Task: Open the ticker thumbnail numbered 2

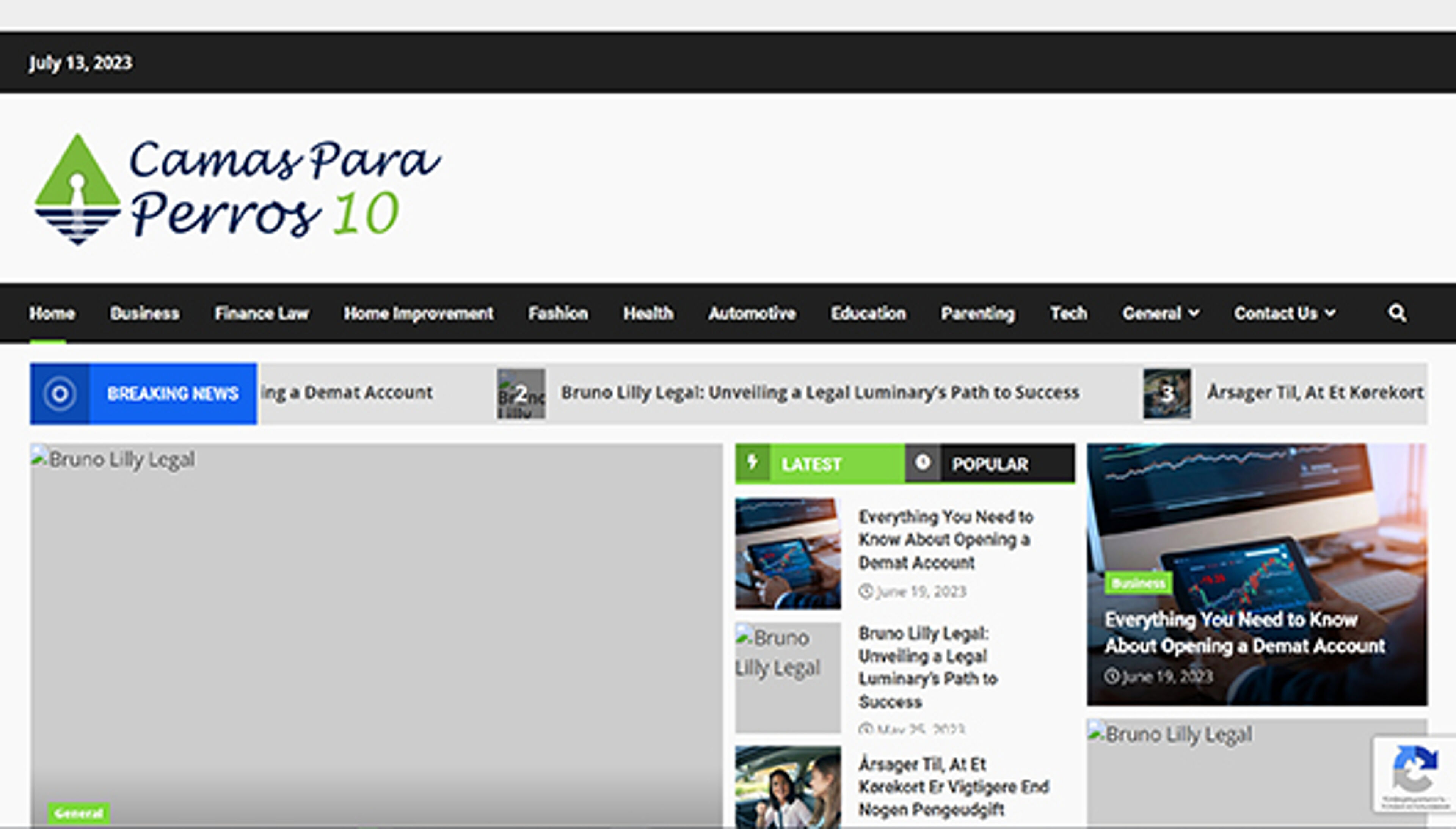Action: click(x=521, y=393)
